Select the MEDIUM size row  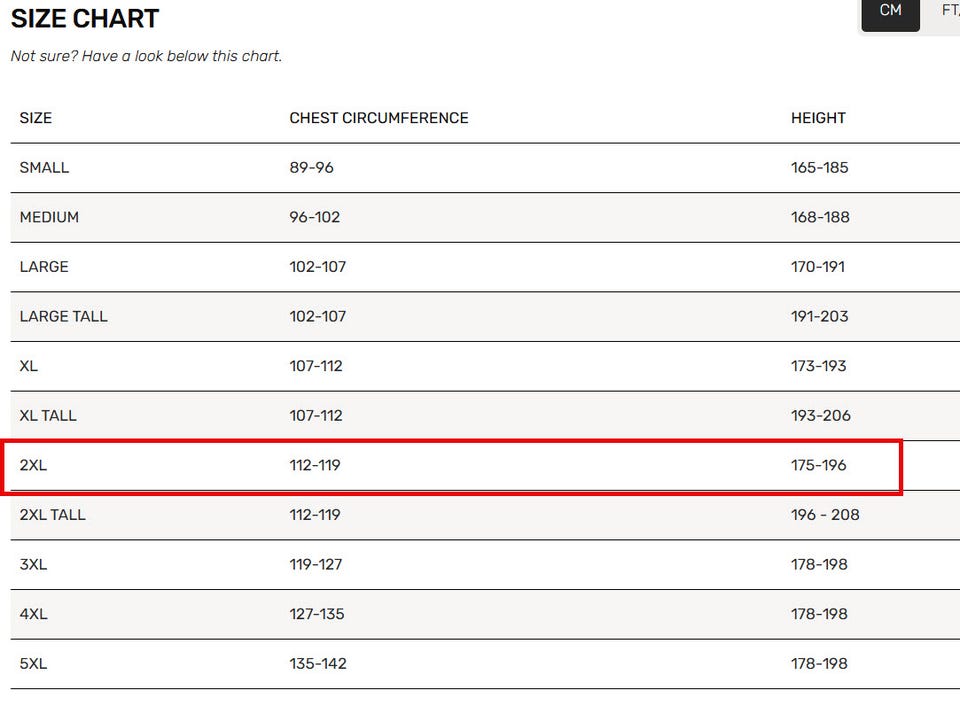(485, 217)
